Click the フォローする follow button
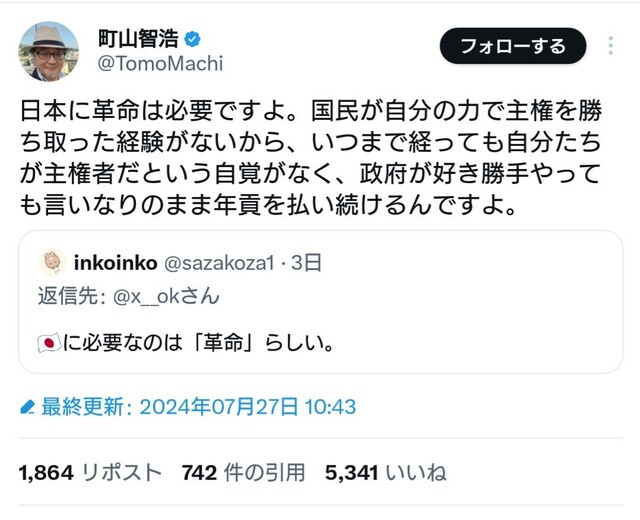 click(x=513, y=46)
